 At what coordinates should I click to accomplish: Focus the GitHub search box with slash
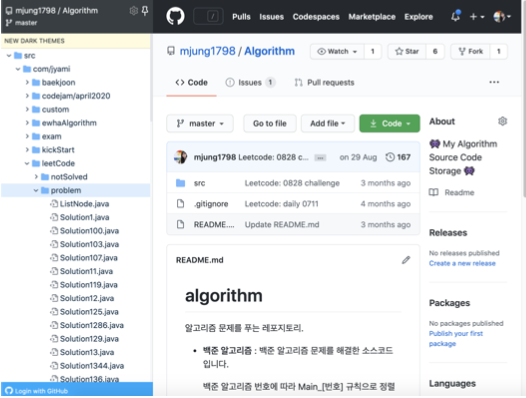point(208,16)
